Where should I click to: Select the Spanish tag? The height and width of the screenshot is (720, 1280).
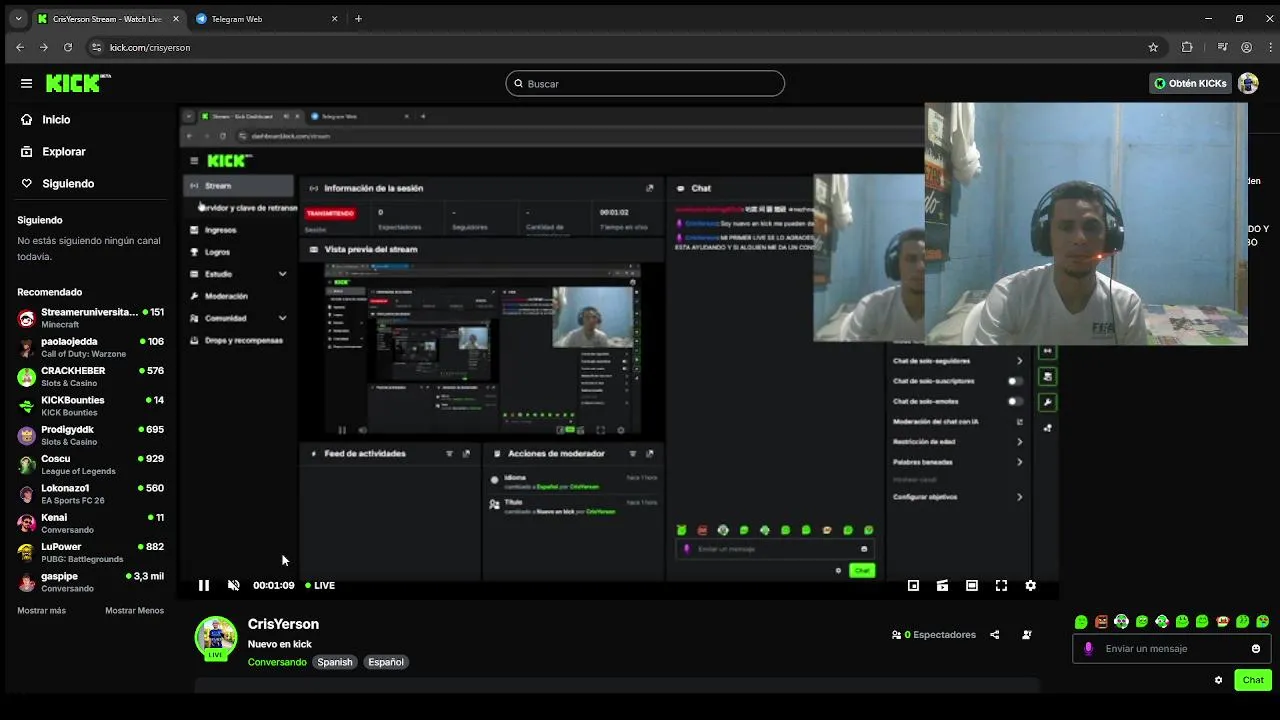[335, 662]
